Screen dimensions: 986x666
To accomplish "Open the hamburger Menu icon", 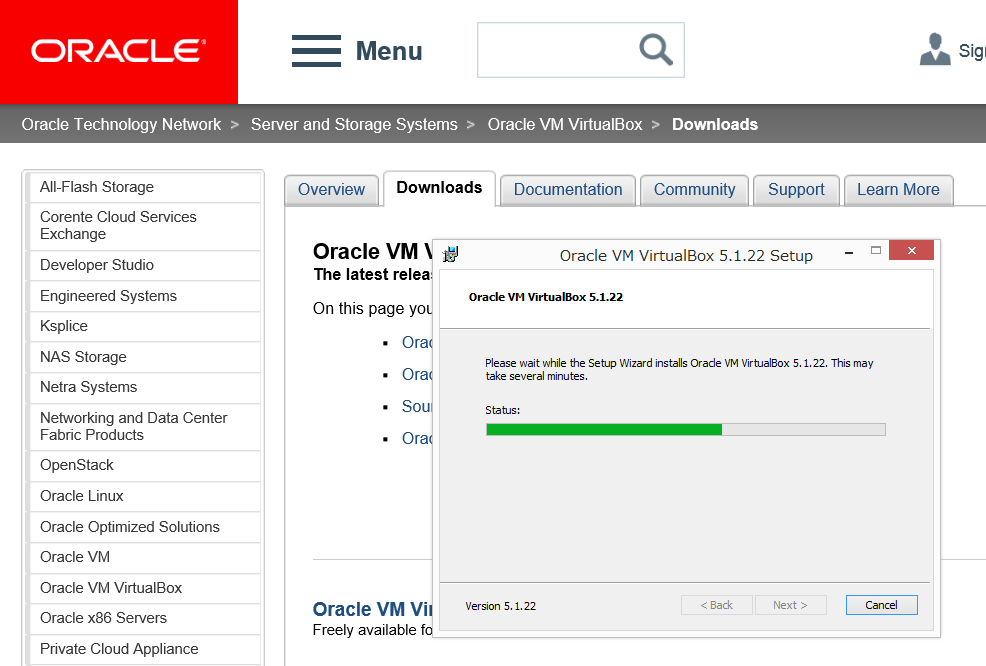I will click(316, 51).
